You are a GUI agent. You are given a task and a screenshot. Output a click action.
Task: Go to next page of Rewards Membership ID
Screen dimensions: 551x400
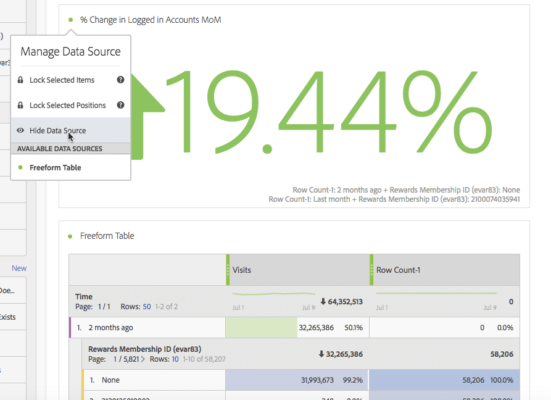143,359
